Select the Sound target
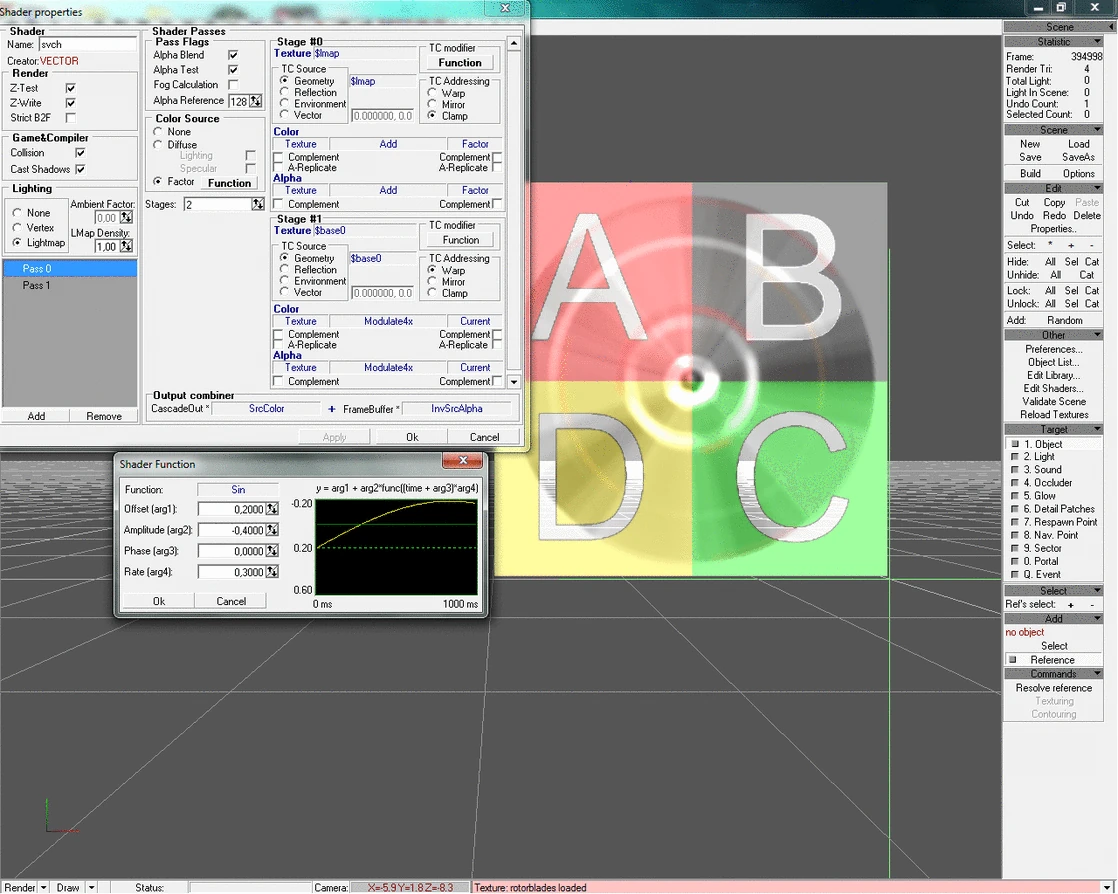Image resolution: width=1118 pixels, height=894 pixels. click(1054, 470)
